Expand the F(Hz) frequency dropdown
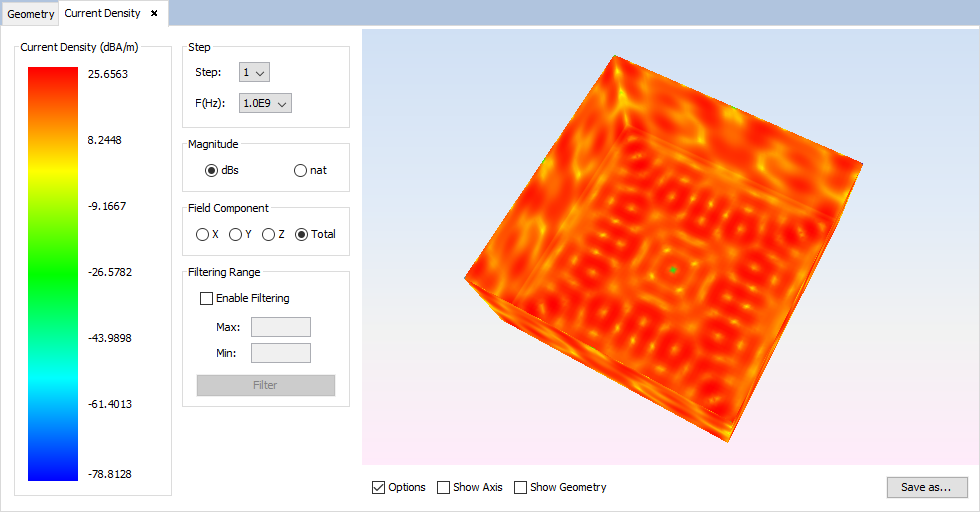 click(265, 103)
